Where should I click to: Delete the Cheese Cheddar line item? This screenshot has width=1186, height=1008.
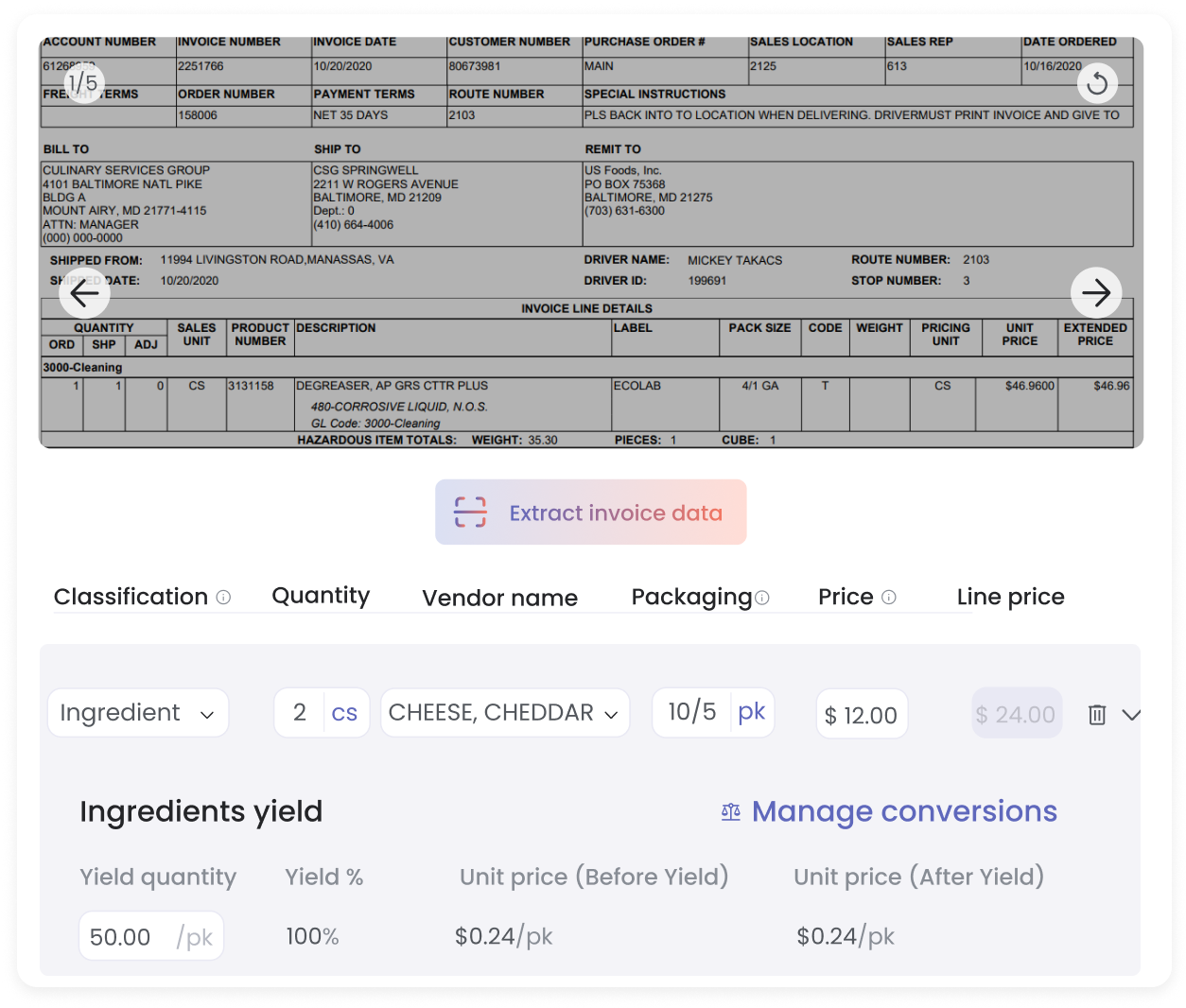tap(1097, 715)
